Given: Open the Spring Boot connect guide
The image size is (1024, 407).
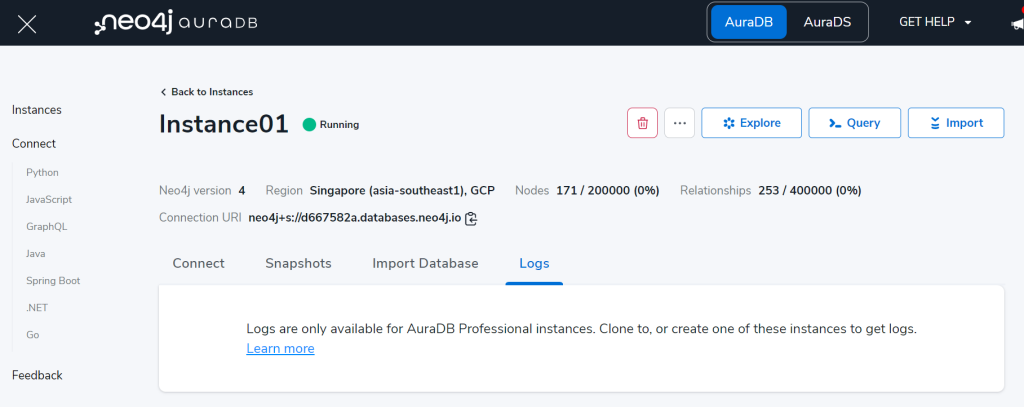Looking at the screenshot, I should click(x=53, y=280).
